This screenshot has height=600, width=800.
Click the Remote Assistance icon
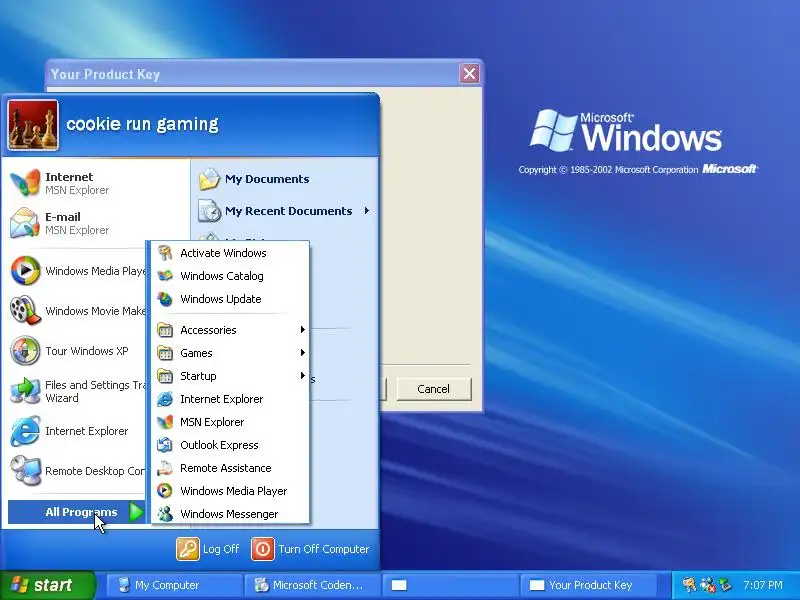(165, 468)
